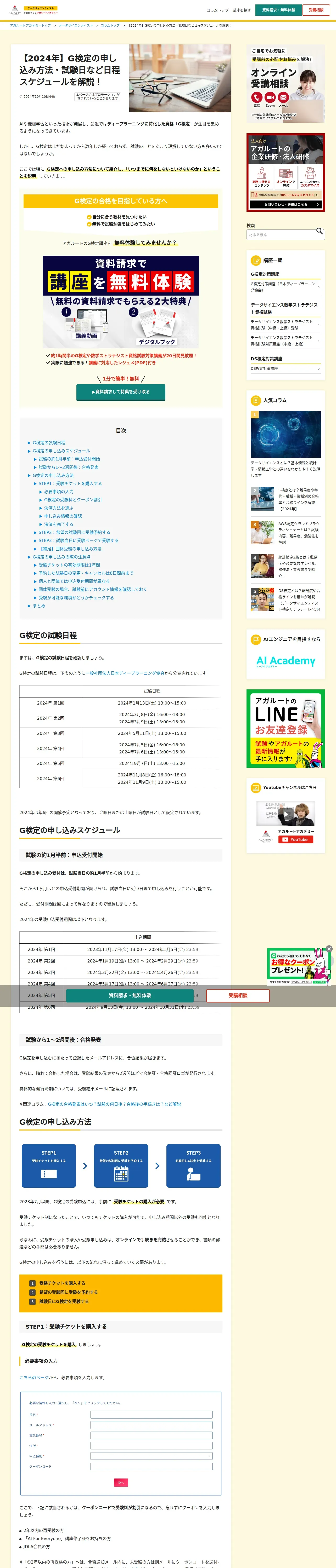Click the データサイエンティスト breadcrumb
The width and height of the screenshot is (336, 1568).
click(x=76, y=26)
